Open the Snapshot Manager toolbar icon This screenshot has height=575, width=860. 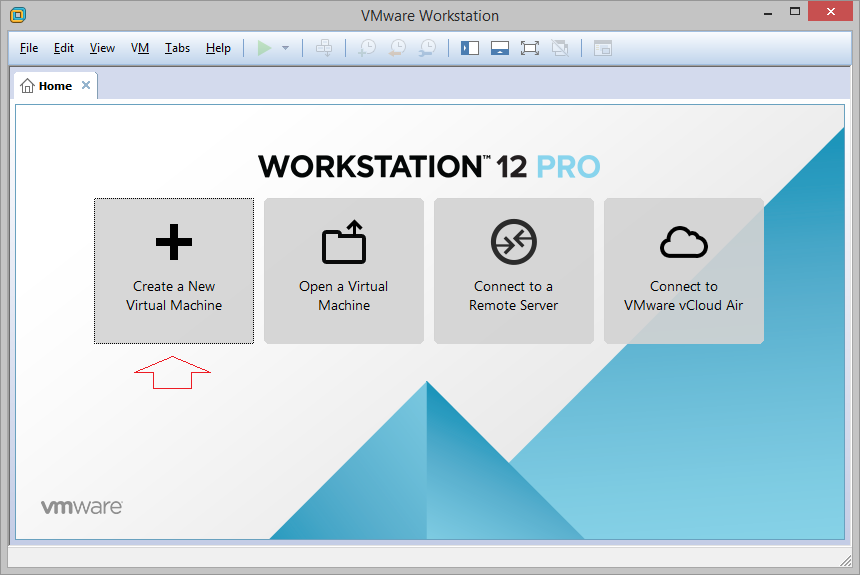point(427,48)
